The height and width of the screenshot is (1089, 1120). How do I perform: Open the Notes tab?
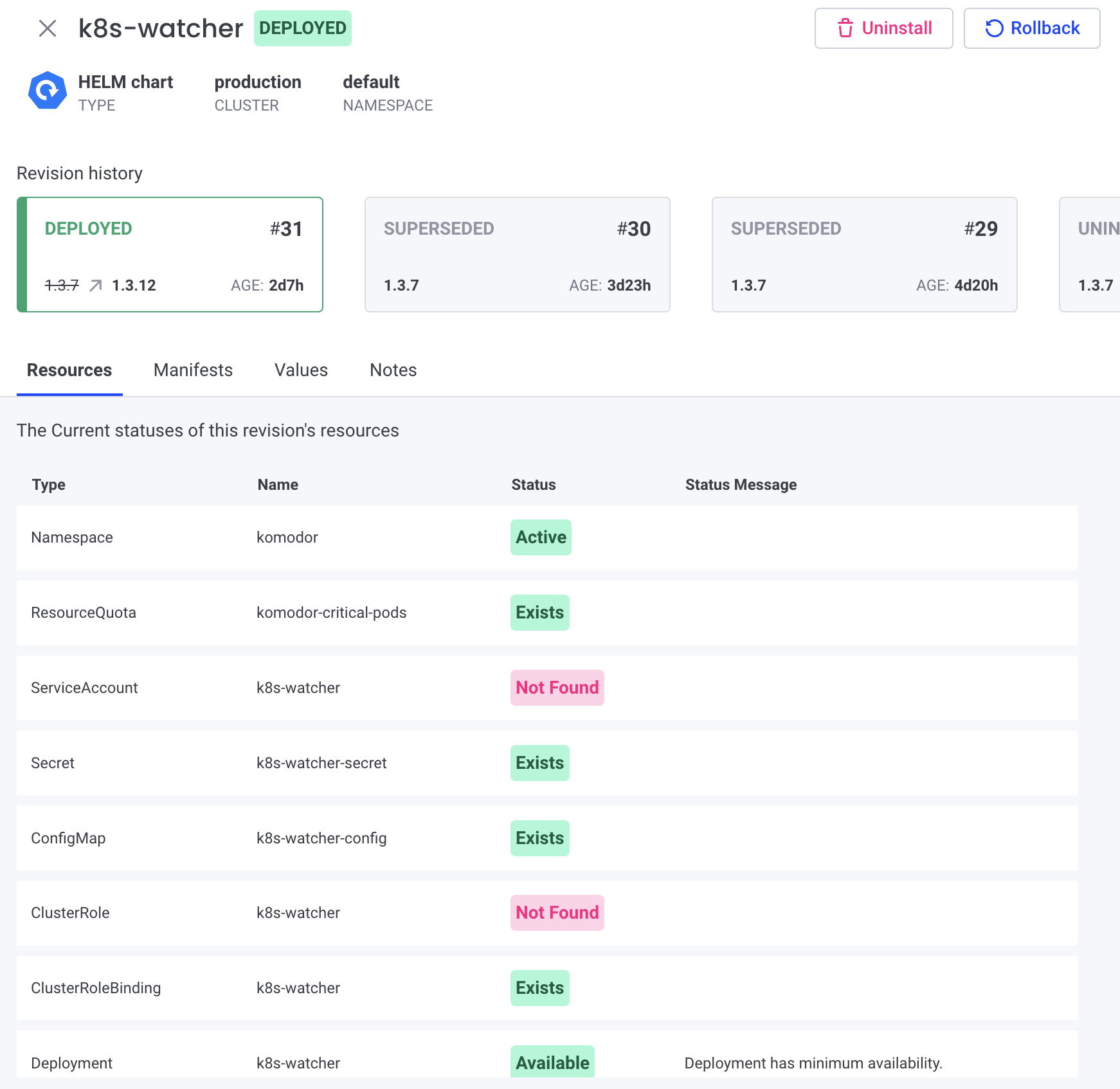point(393,370)
